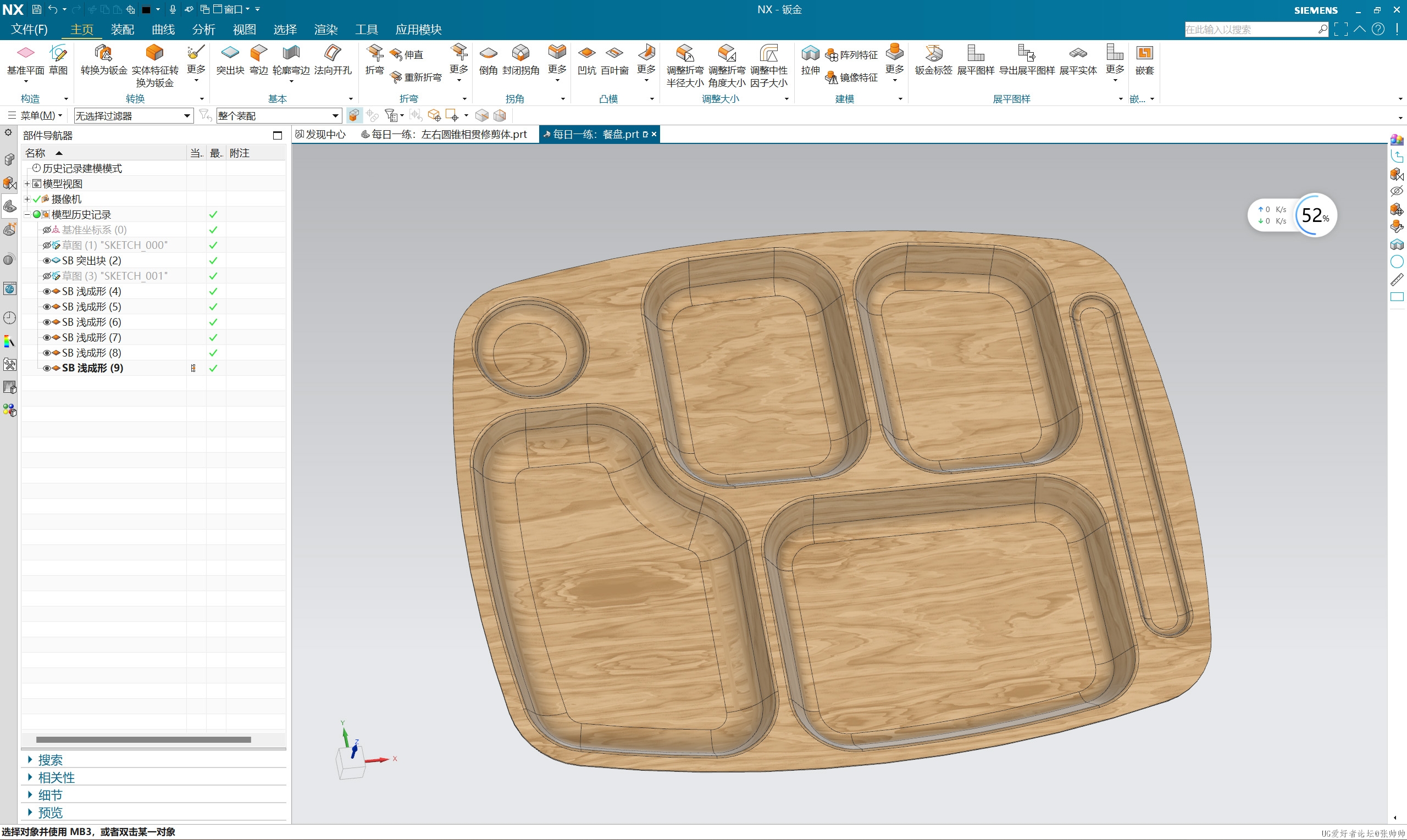Click the save icon in title bar
Image resolution: width=1407 pixels, height=840 pixels.
coord(36,9)
